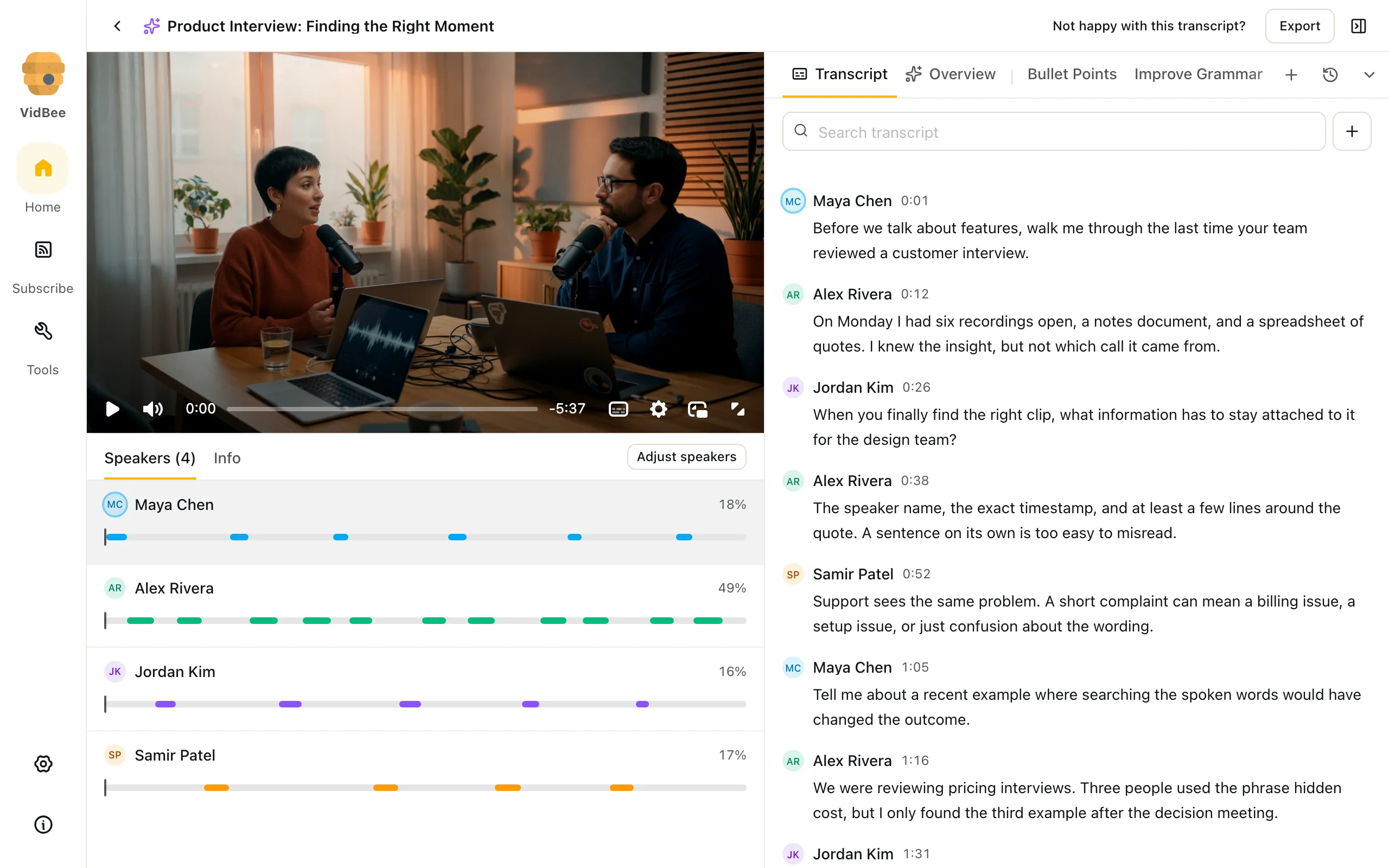This screenshot has width=1389, height=868.
Task: Open video player settings gear
Action: (658, 409)
